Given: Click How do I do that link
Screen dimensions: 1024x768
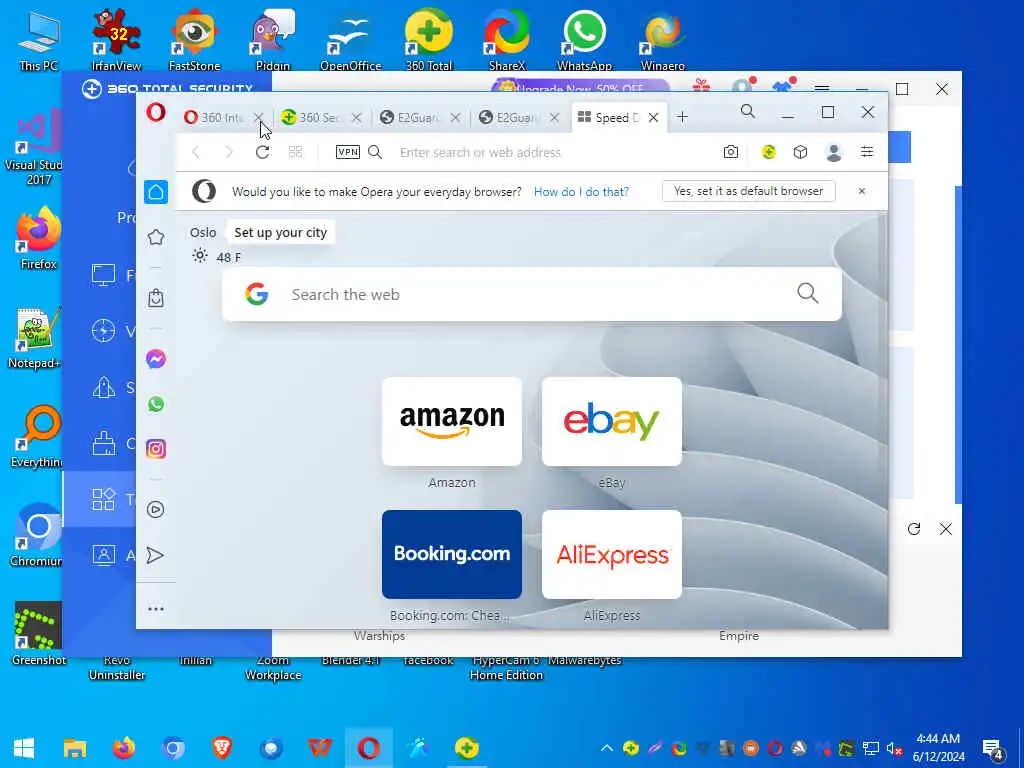Looking at the screenshot, I should point(581,191).
